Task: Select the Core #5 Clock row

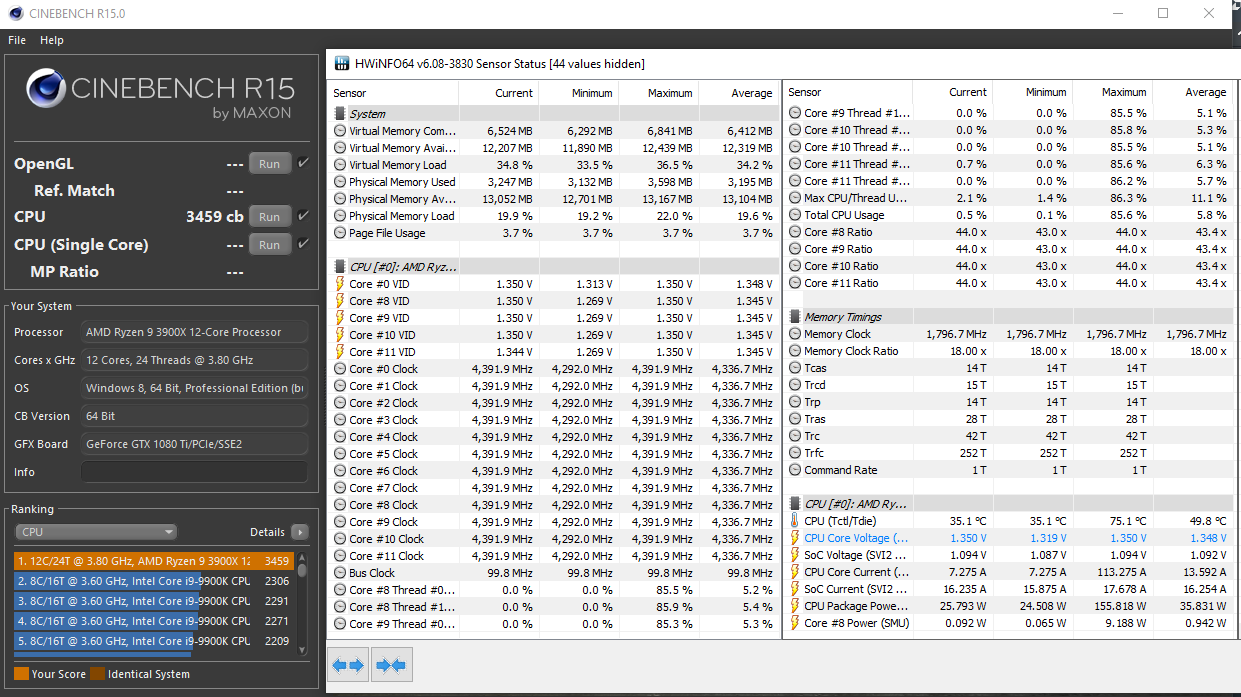Action: (554, 454)
